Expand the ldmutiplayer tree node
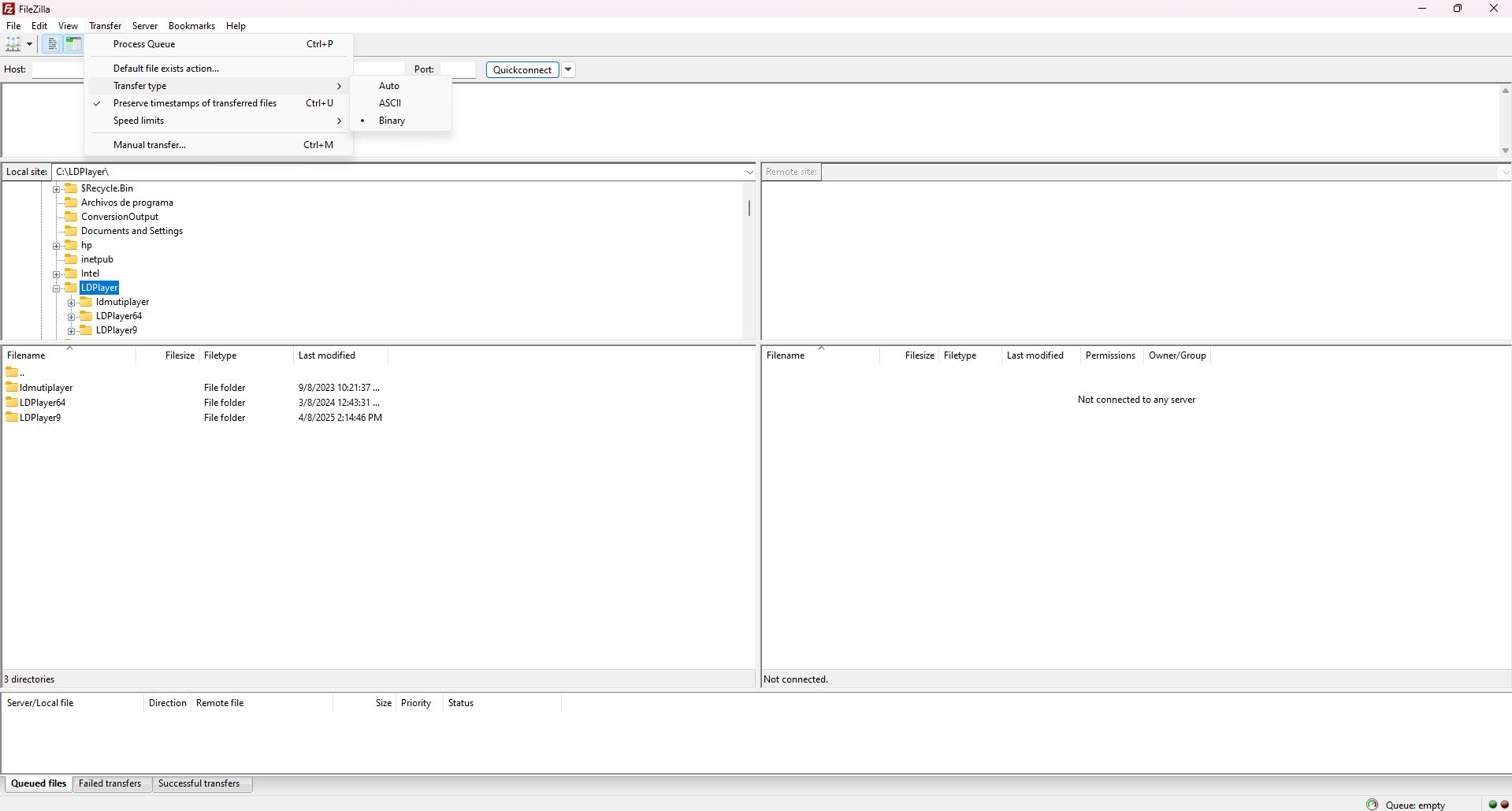1512x811 pixels. pos(72,303)
